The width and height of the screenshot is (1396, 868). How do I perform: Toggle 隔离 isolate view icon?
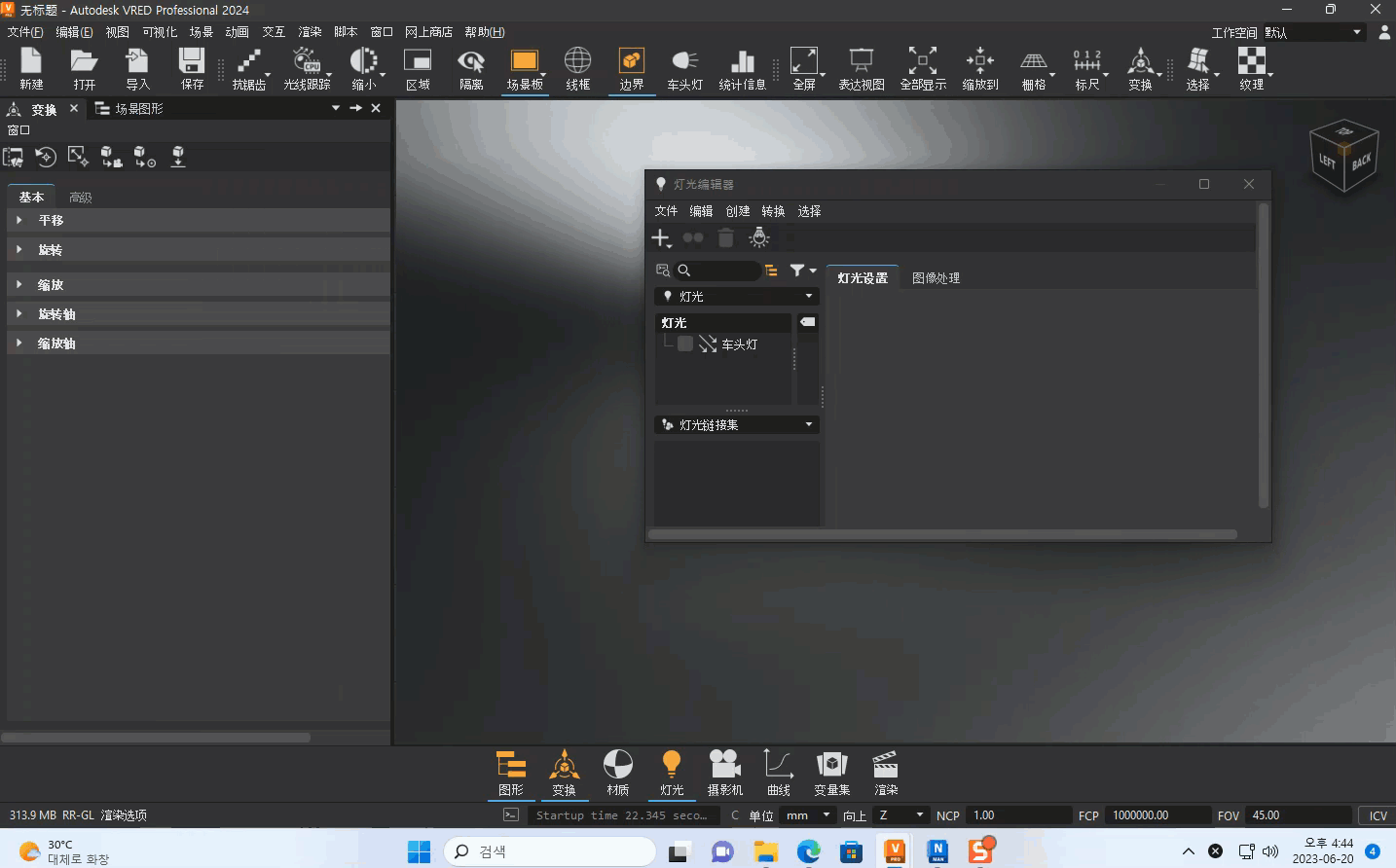(471, 69)
